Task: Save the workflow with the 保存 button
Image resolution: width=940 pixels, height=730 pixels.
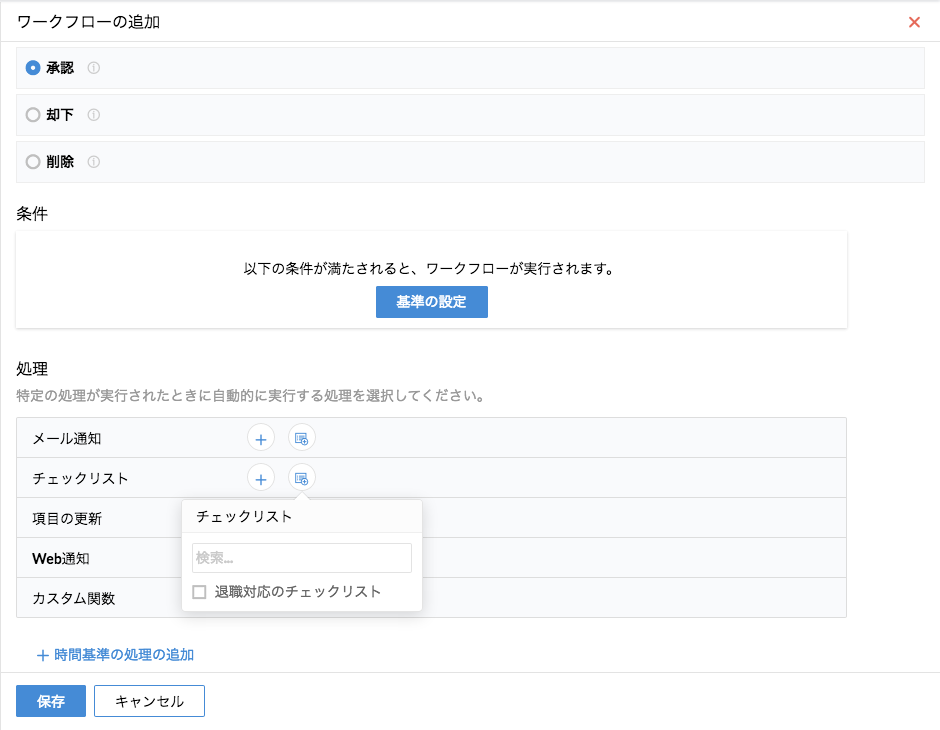Action: pos(51,701)
